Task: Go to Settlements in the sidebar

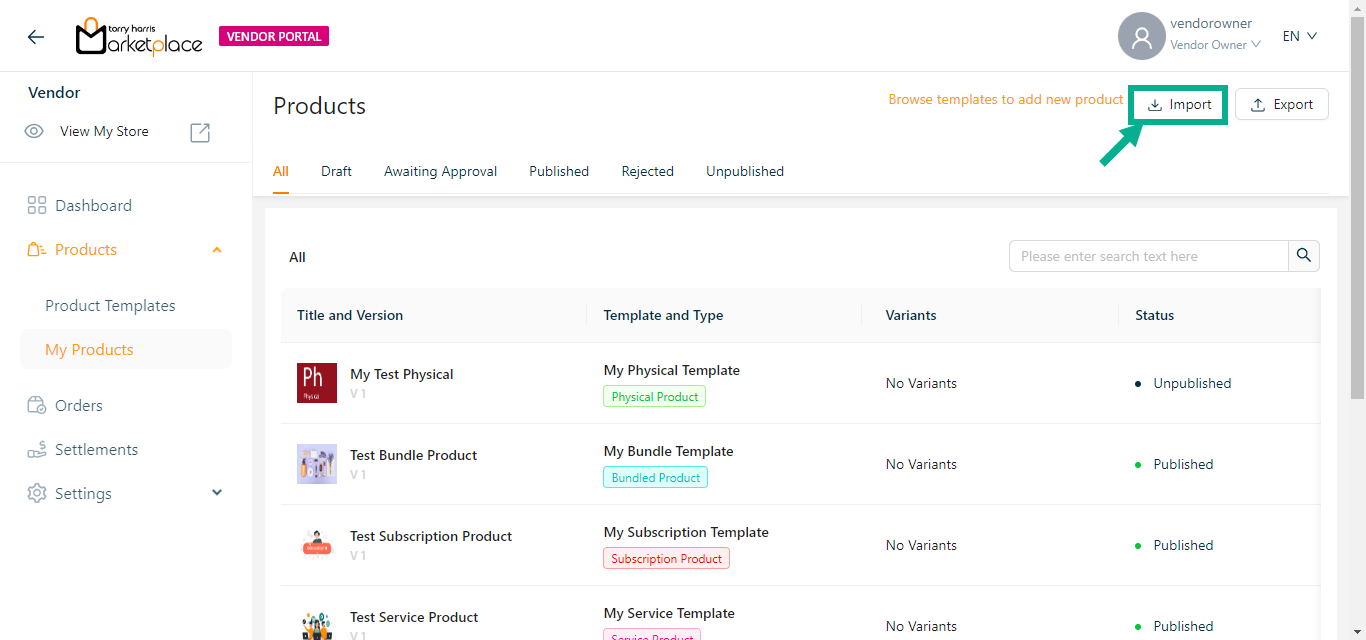Action: [96, 450]
